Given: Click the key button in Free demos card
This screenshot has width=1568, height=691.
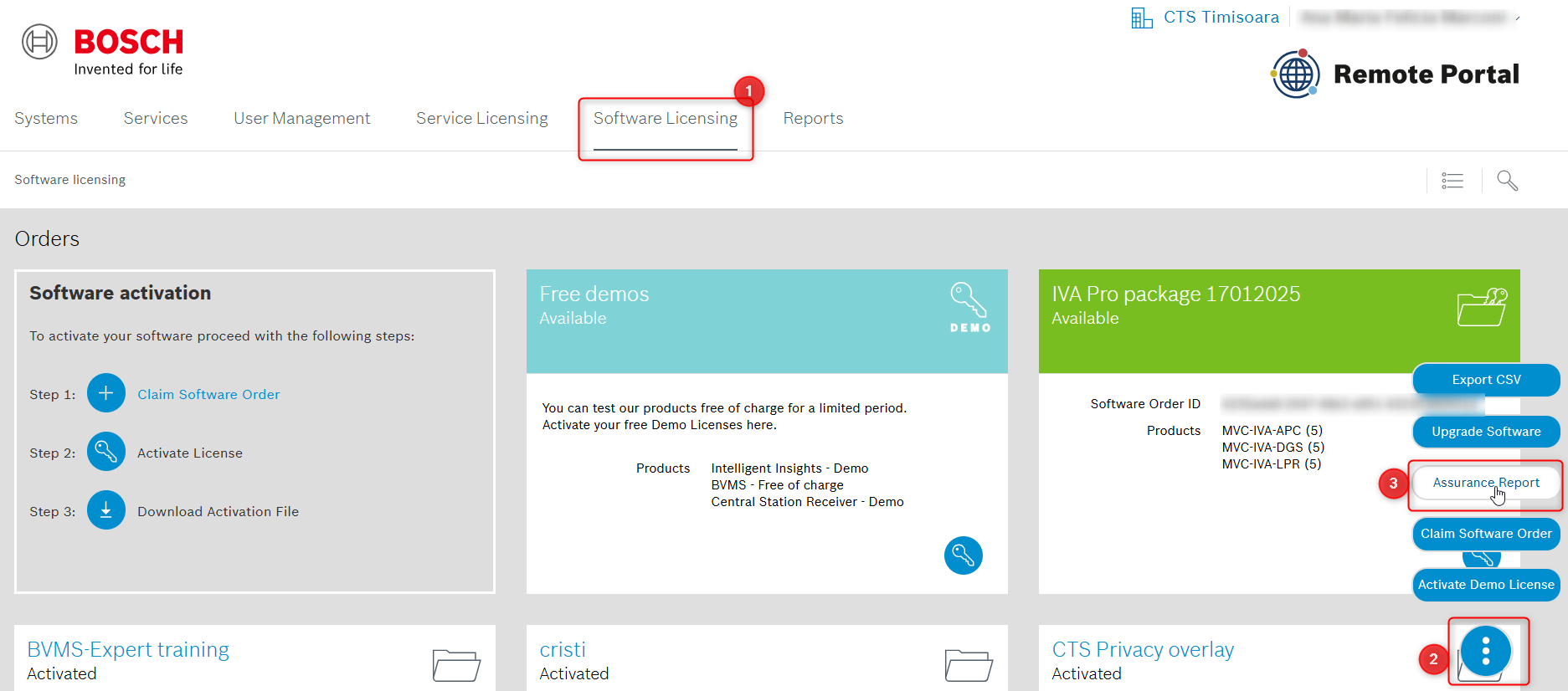Looking at the screenshot, I should (x=963, y=555).
